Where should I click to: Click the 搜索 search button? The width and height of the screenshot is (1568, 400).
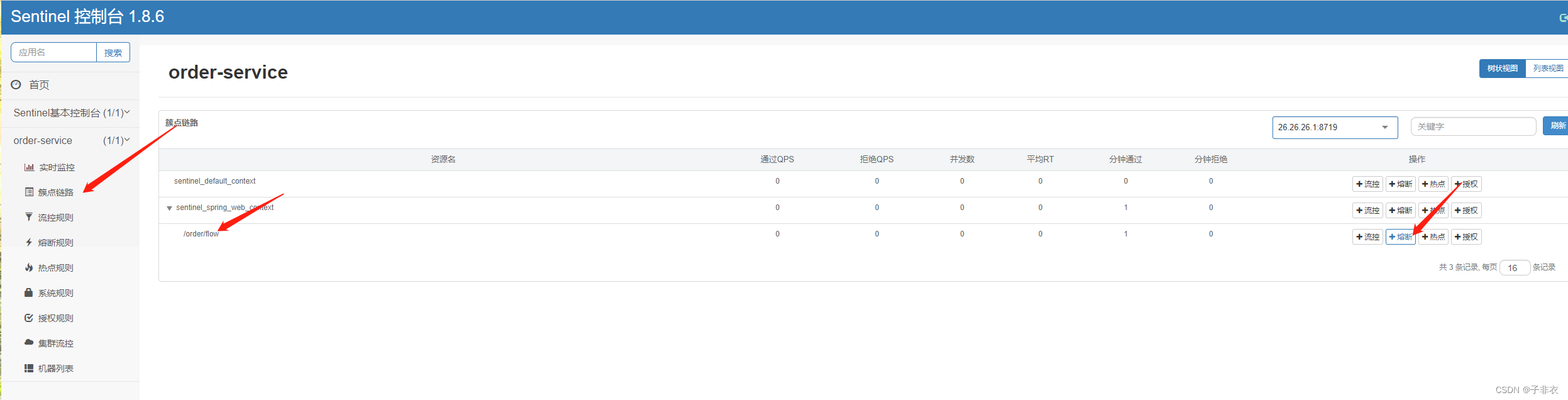click(113, 52)
